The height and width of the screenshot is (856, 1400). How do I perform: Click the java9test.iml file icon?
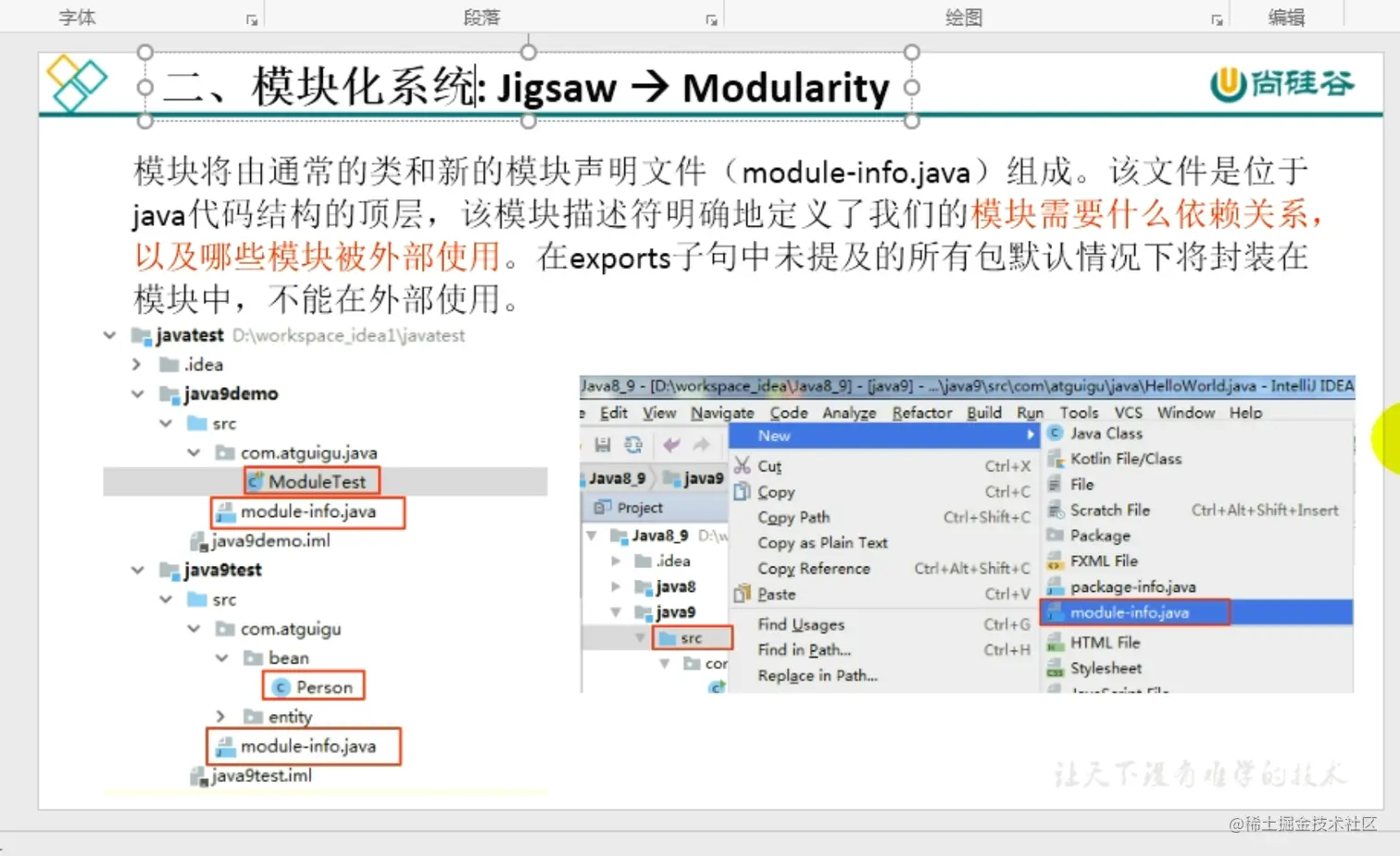198,776
